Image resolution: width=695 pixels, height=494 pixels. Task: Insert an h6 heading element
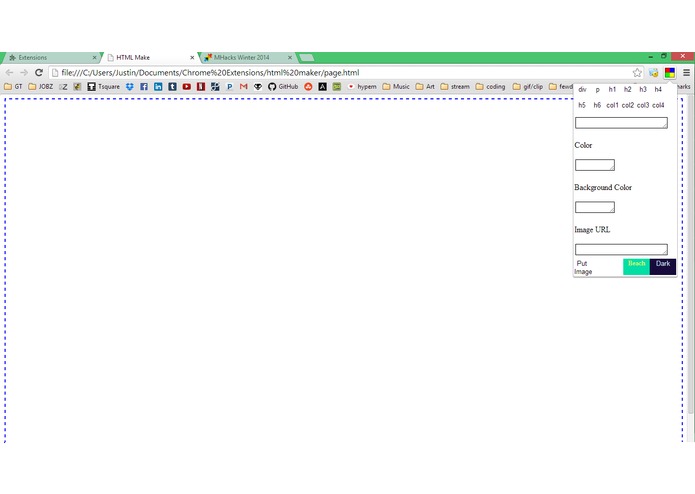point(597,105)
